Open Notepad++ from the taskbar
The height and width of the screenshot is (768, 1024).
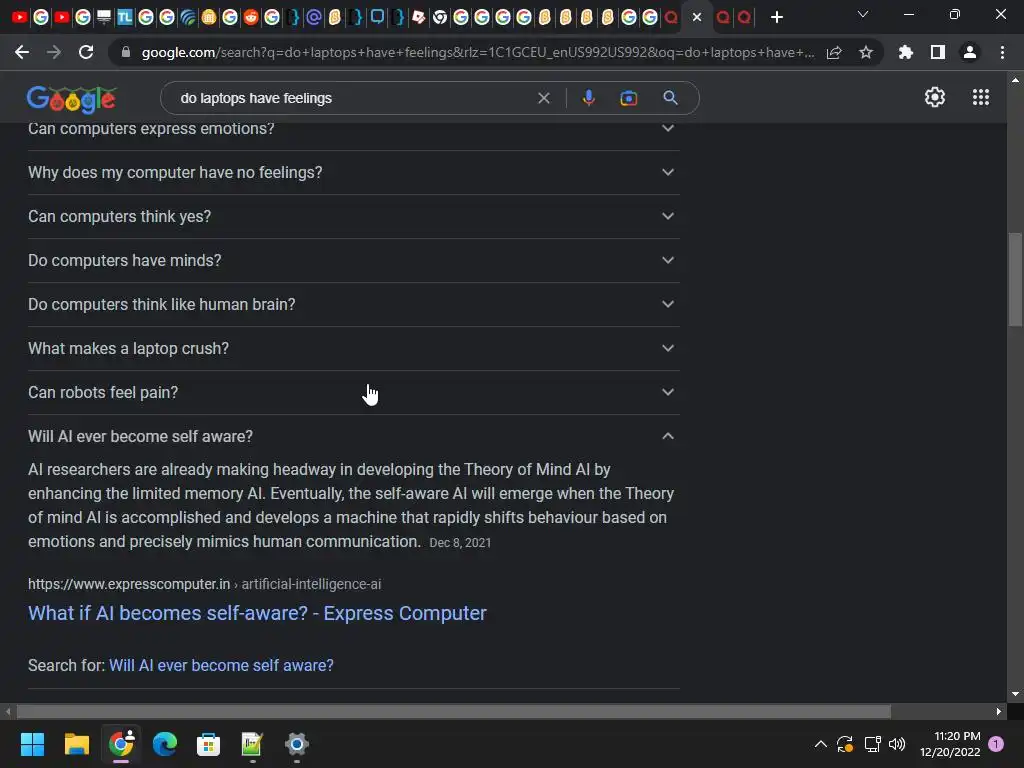(x=252, y=744)
